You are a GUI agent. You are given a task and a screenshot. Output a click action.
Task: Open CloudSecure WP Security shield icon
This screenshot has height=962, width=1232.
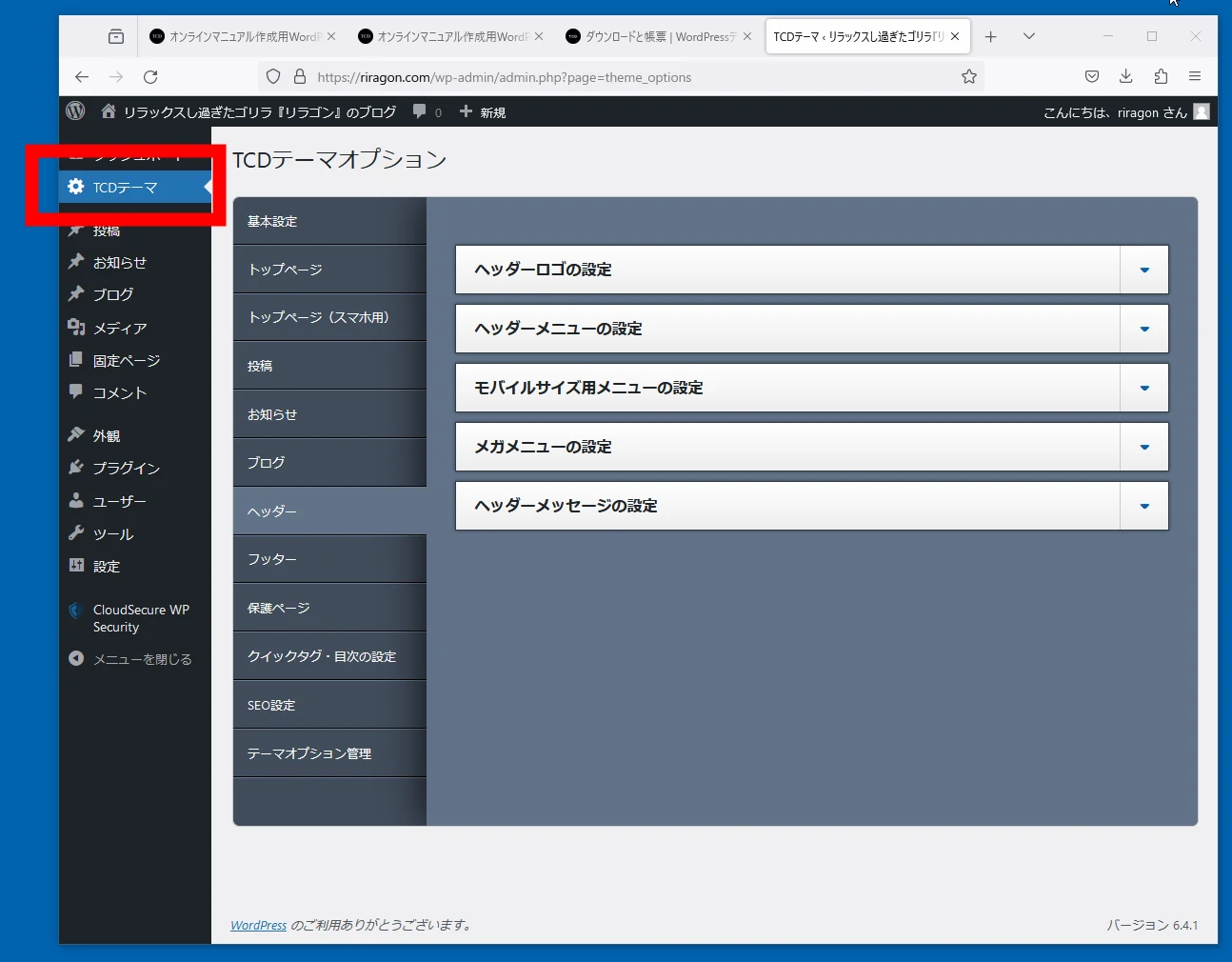pyautogui.click(x=76, y=611)
